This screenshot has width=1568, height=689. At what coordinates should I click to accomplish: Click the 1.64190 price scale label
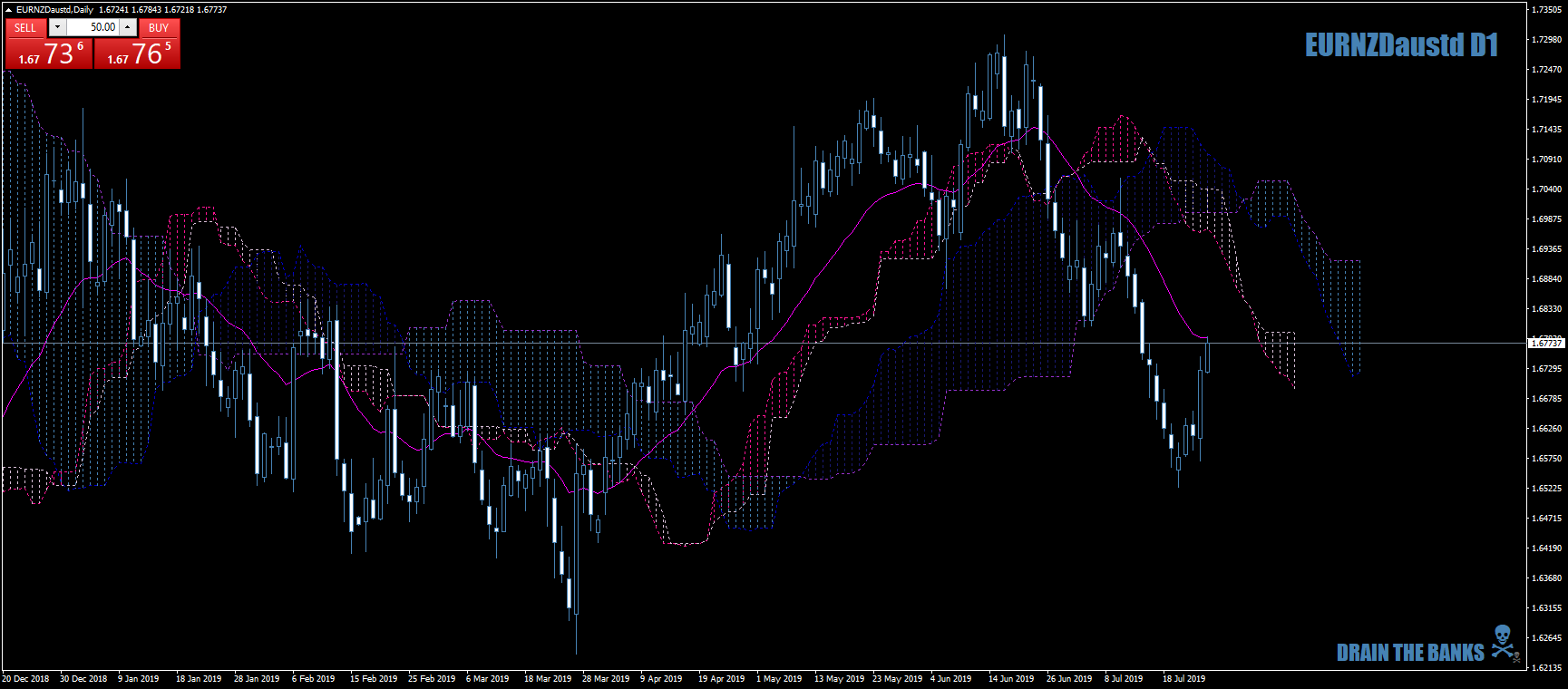(1547, 548)
